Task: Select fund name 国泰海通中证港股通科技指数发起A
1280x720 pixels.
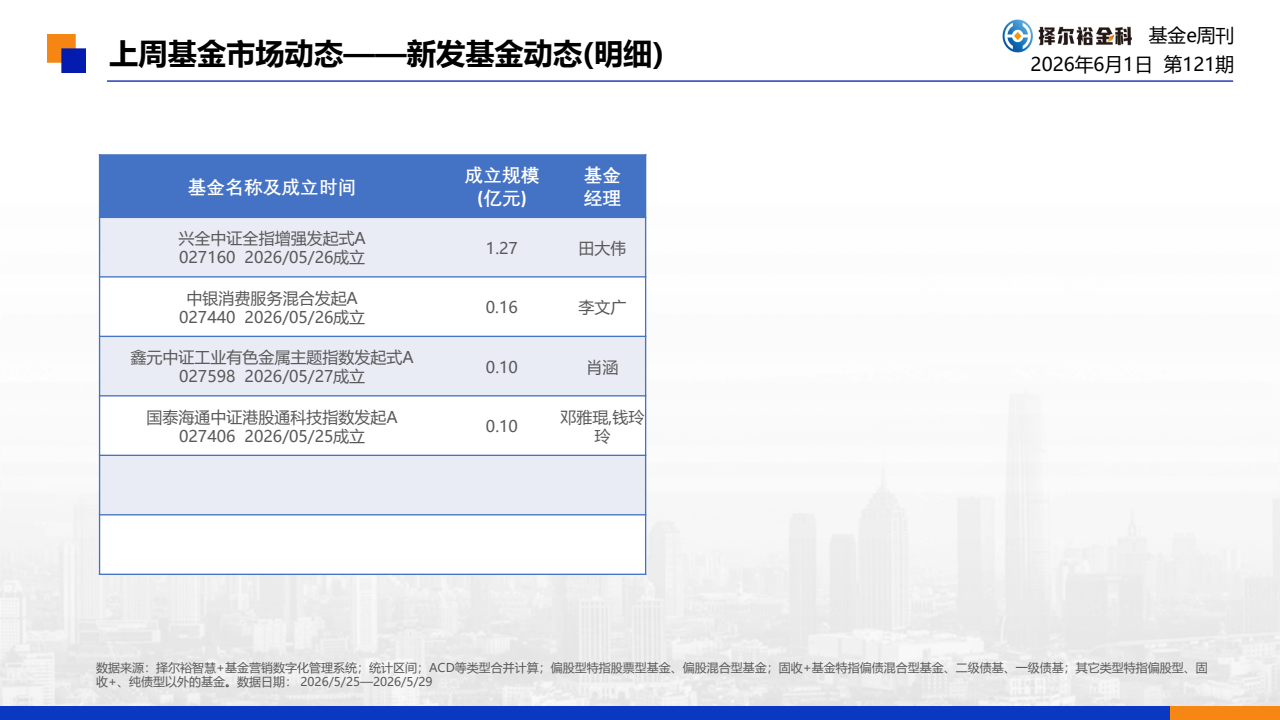Action: (x=272, y=417)
